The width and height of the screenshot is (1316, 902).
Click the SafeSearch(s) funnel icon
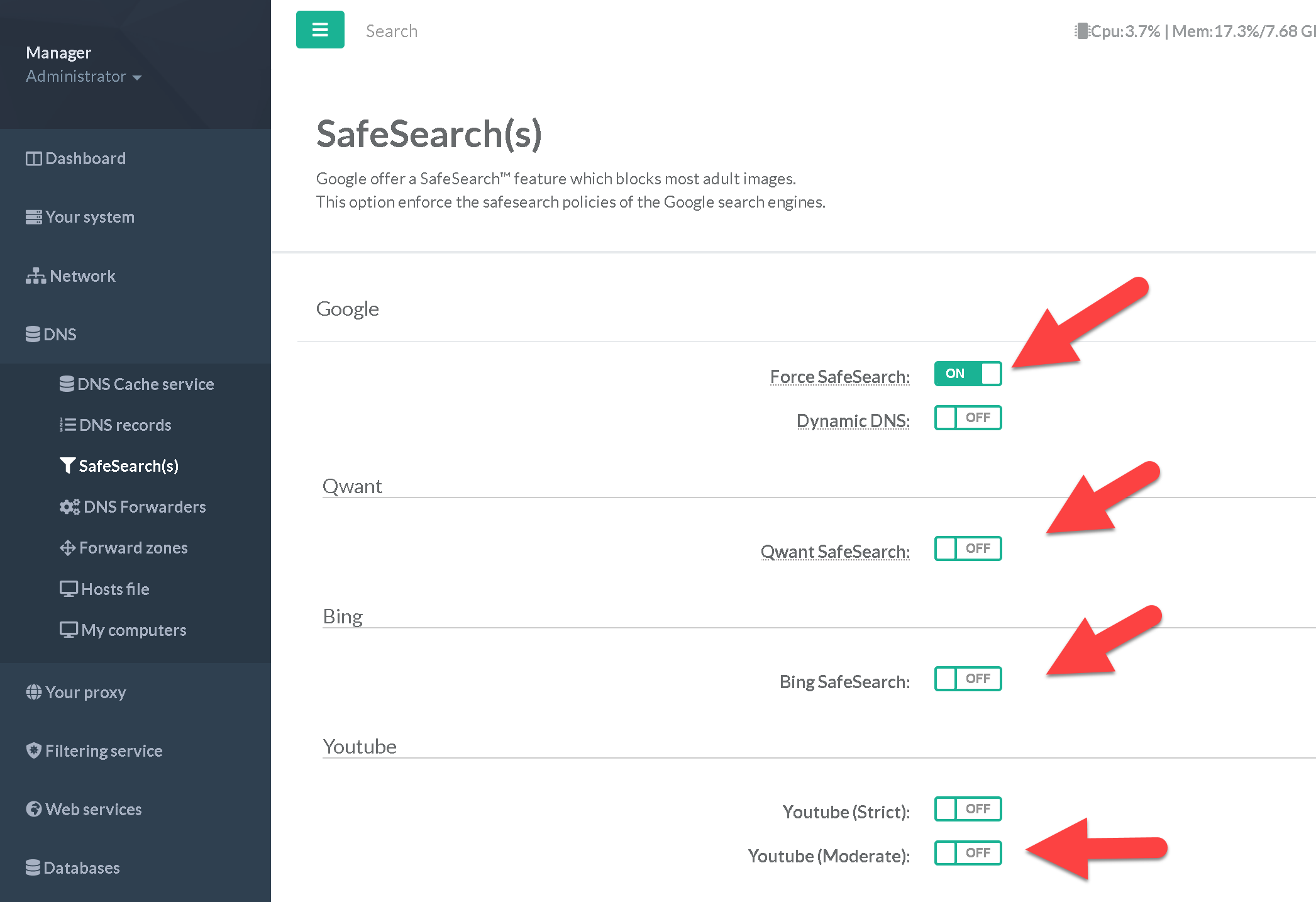tap(67, 465)
